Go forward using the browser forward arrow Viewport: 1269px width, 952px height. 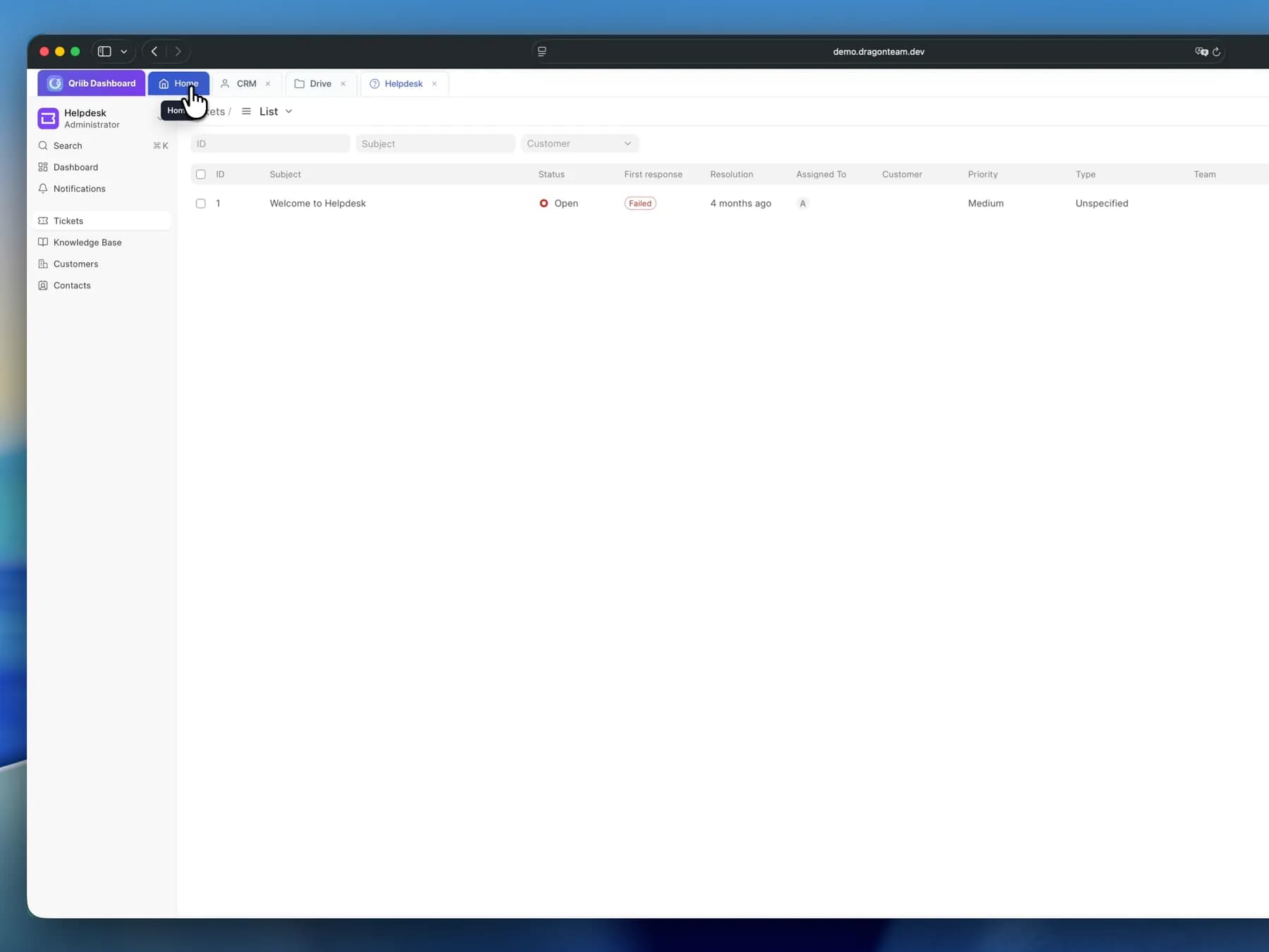(178, 51)
